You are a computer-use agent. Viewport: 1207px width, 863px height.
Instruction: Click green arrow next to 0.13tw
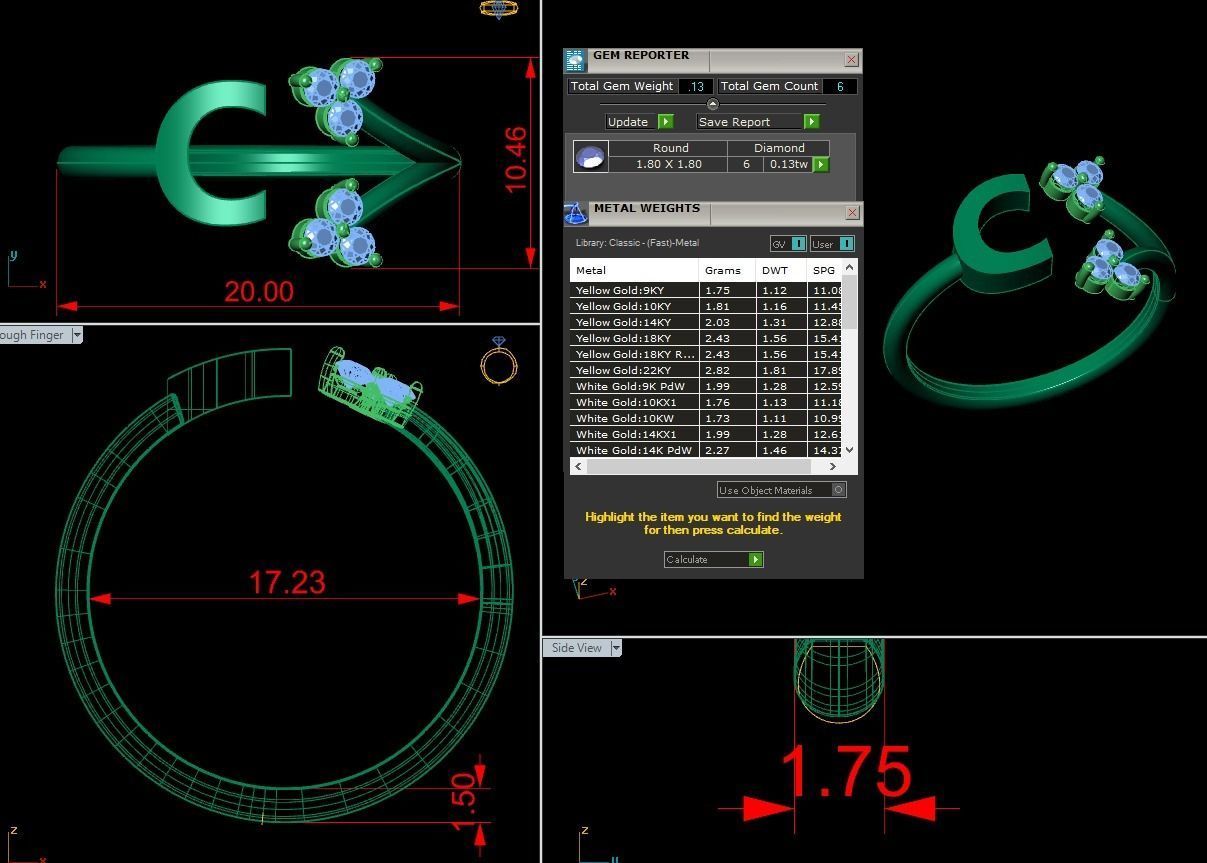coord(821,164)
